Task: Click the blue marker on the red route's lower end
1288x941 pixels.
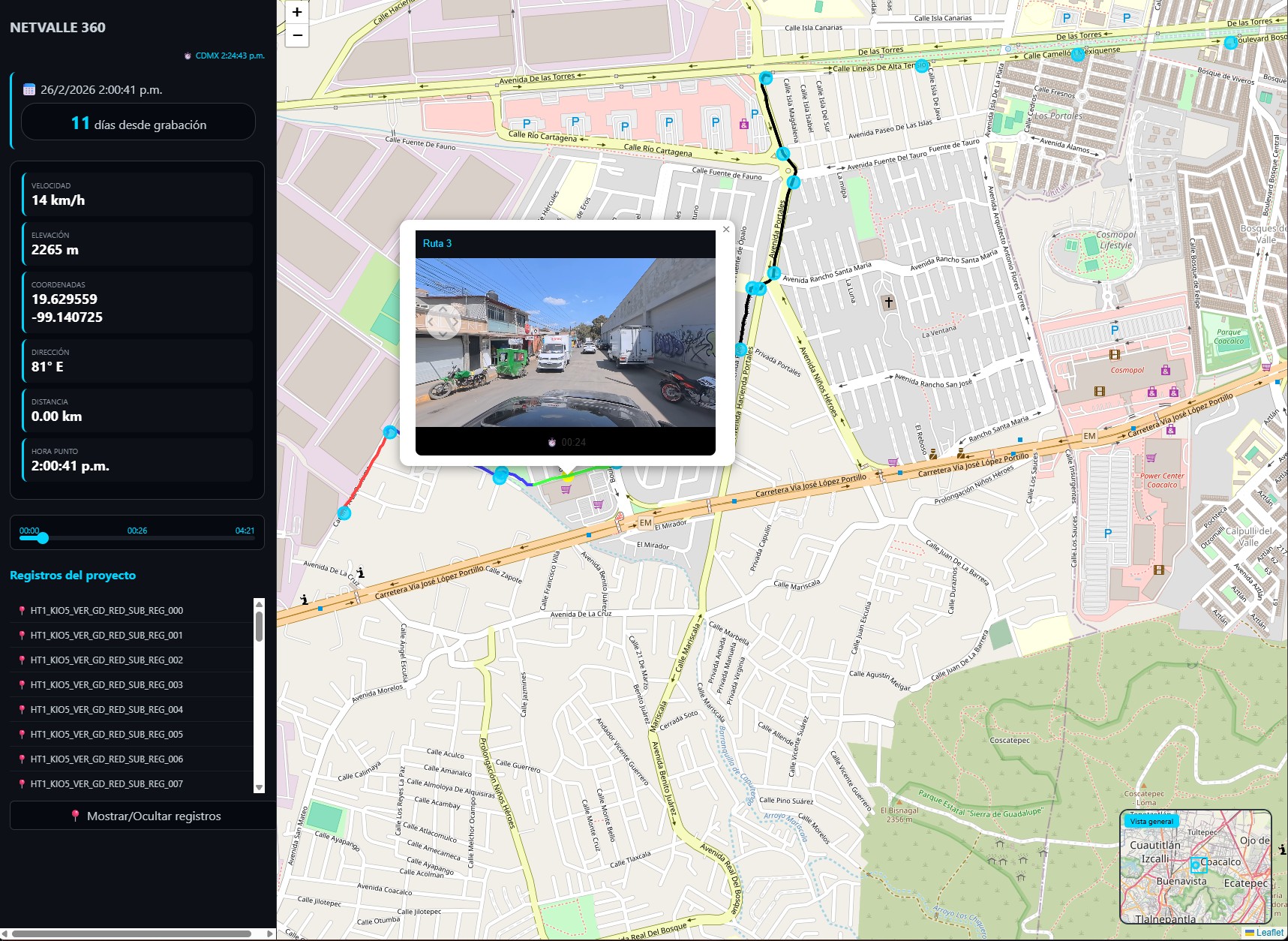Action: coord(344,513)
